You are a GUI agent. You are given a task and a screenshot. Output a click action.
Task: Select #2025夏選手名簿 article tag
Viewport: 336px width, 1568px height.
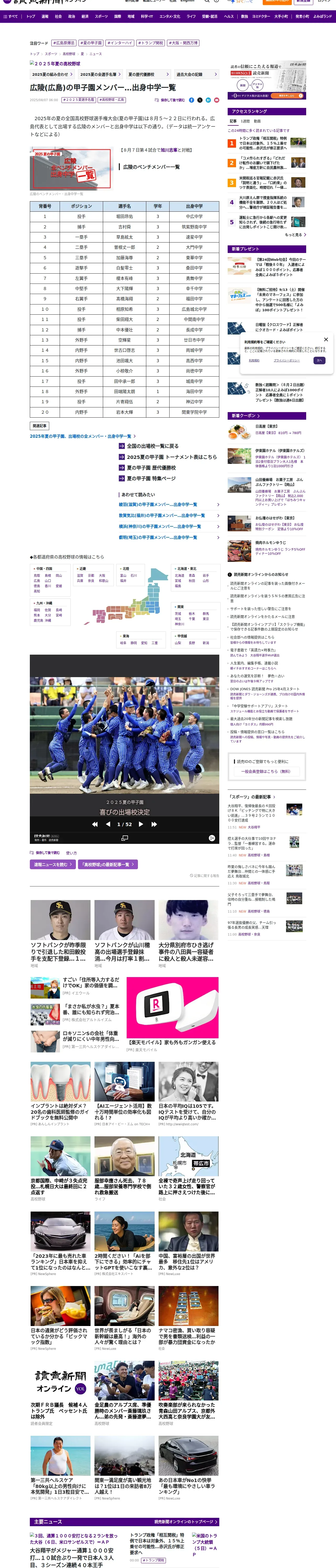(79, 100)
